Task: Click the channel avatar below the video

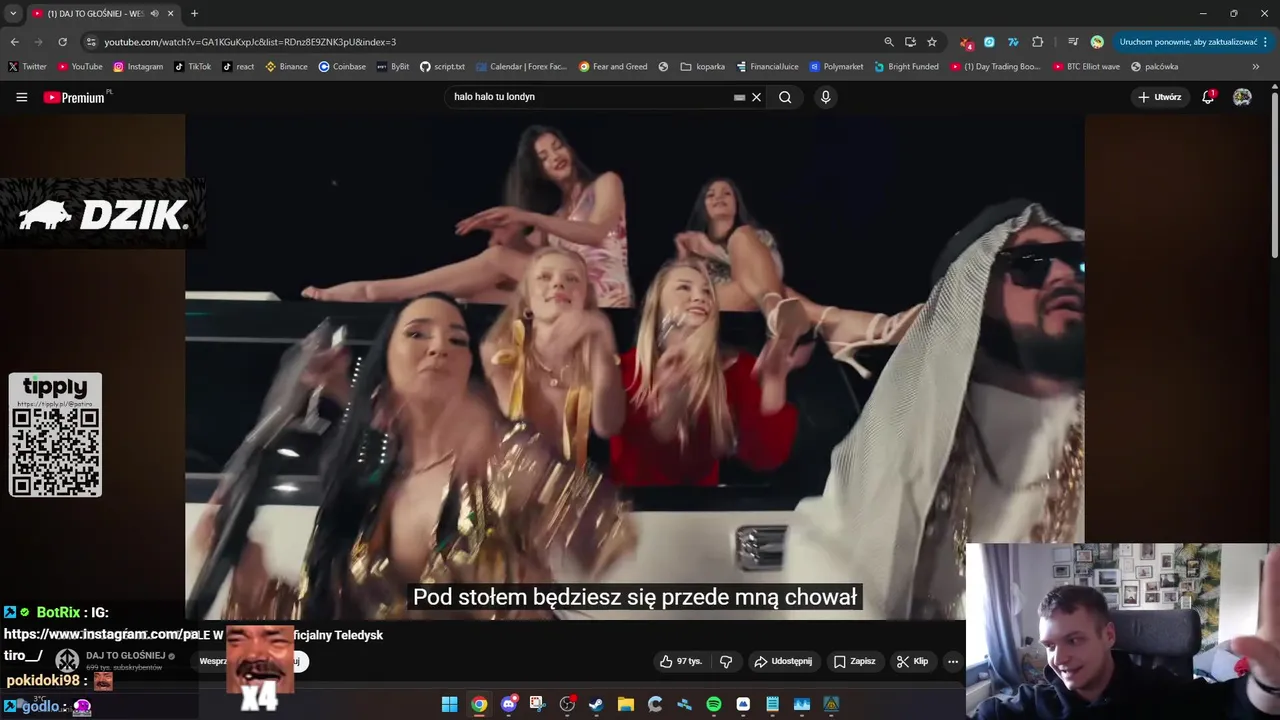Action: tap(67, 660)
